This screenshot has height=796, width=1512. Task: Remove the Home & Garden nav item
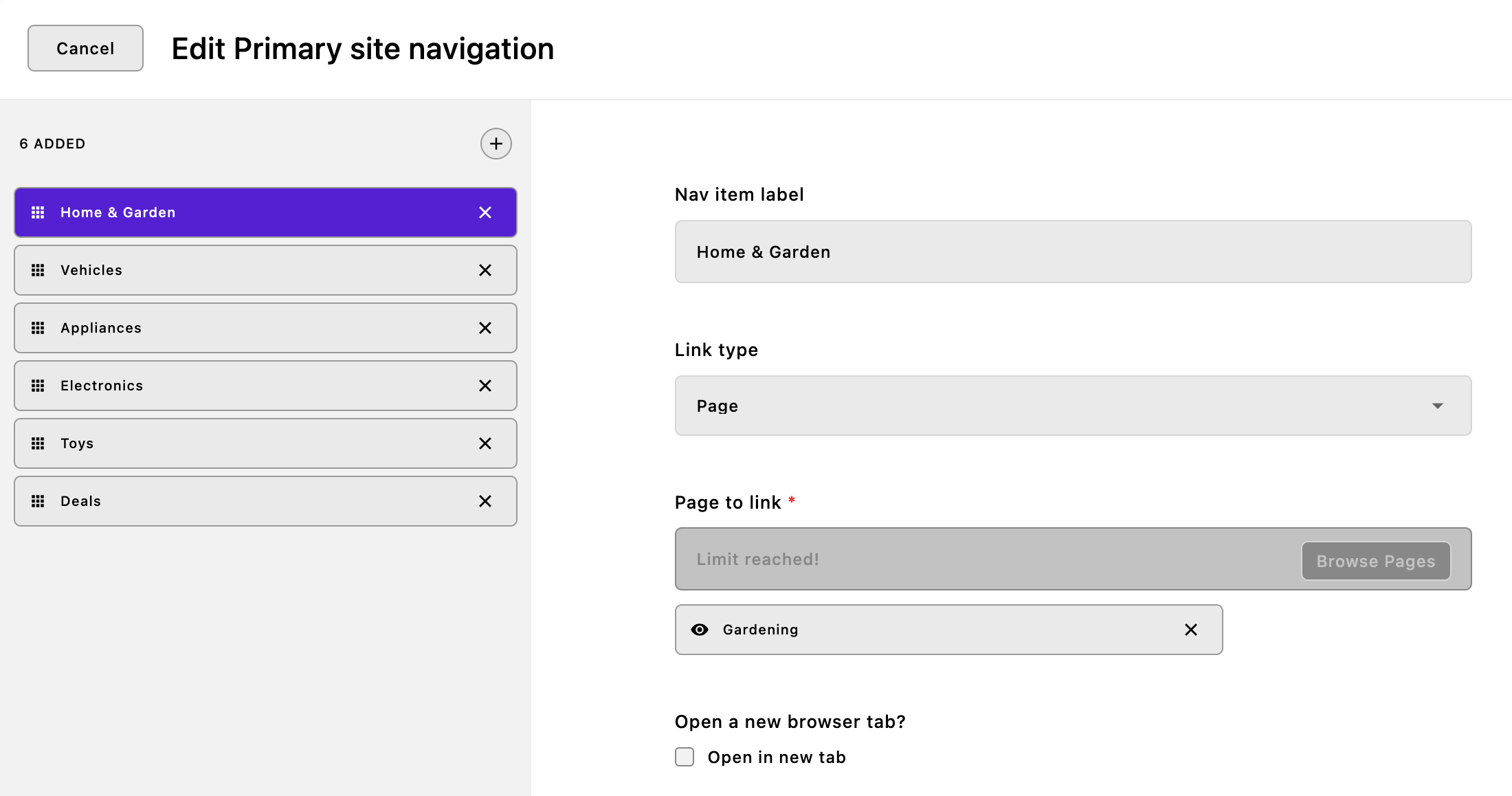tap(485, 212)
